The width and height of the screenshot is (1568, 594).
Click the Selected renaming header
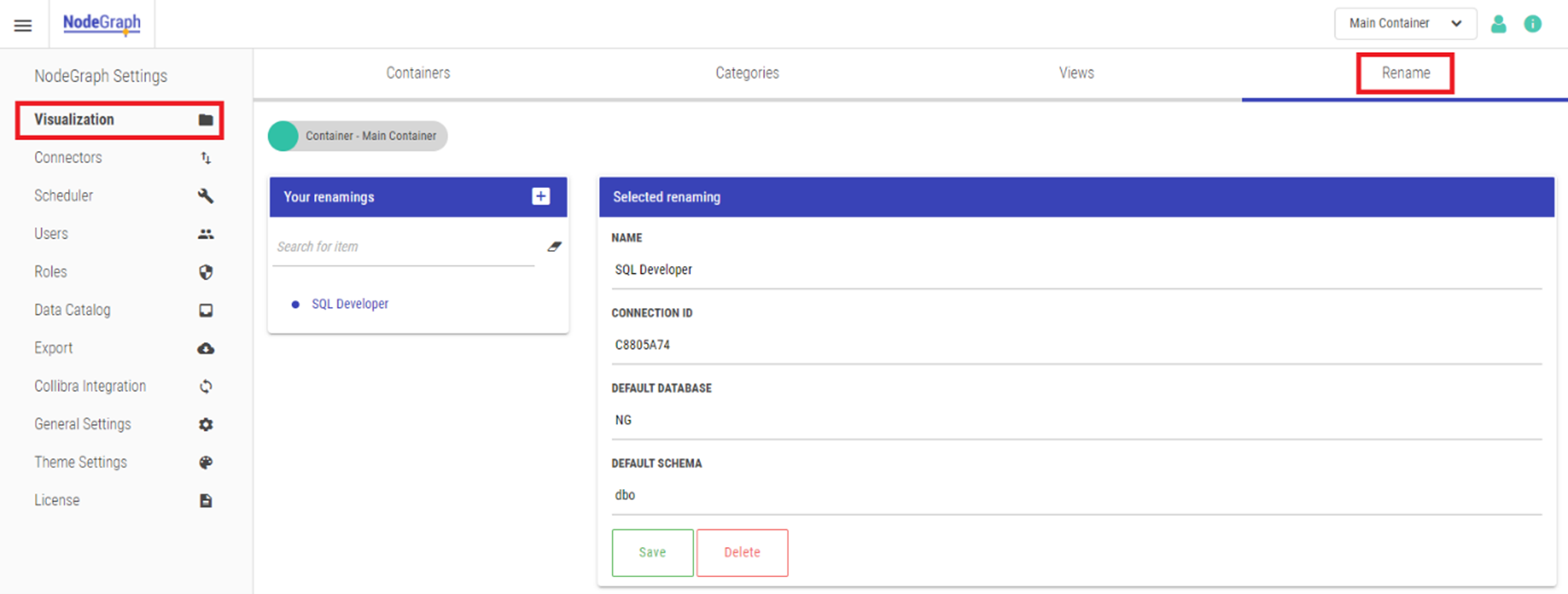click(x=1077, y=197)
